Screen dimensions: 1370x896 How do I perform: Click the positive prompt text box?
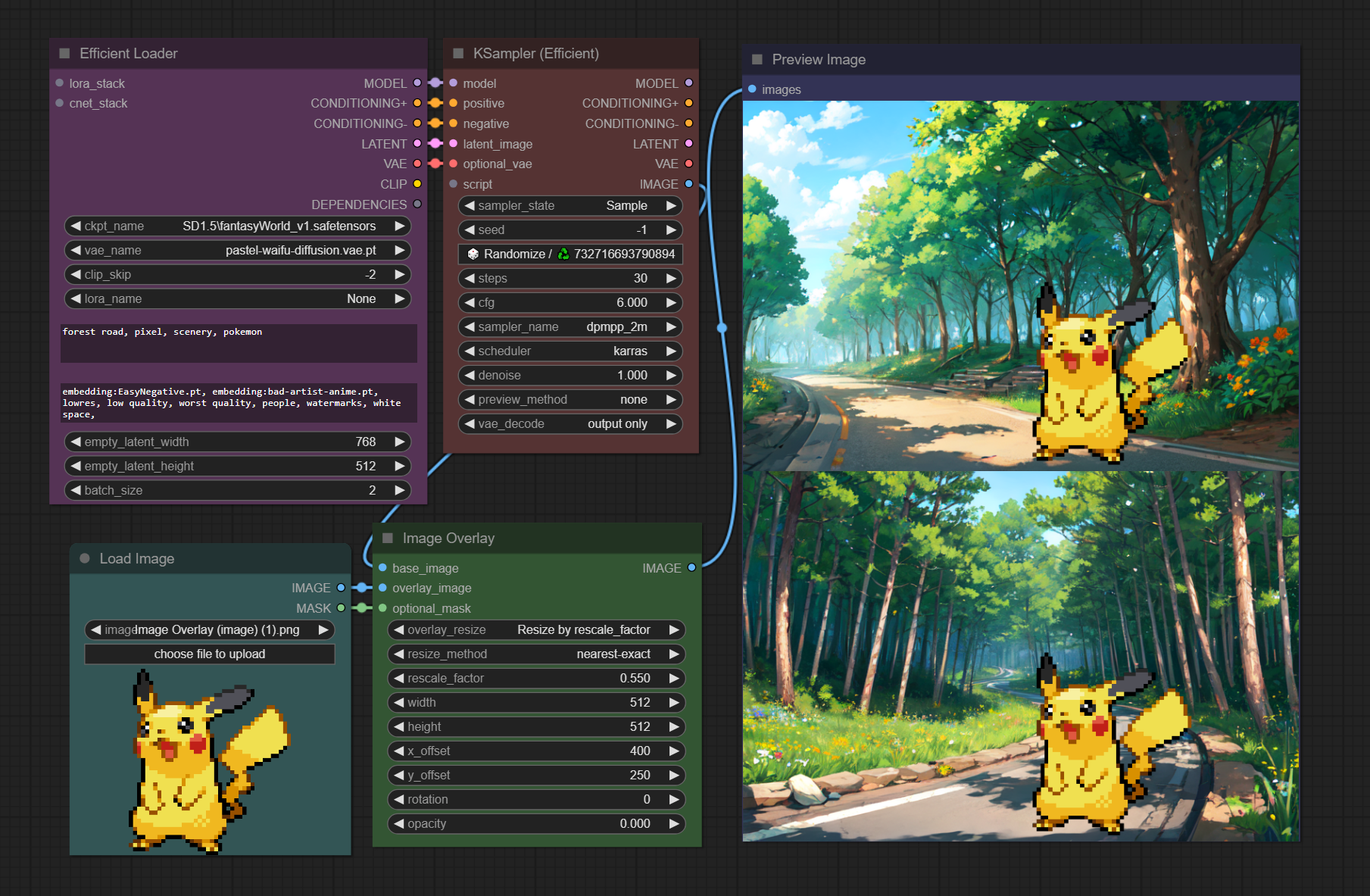pyautogui.click(x=238, y=343)
